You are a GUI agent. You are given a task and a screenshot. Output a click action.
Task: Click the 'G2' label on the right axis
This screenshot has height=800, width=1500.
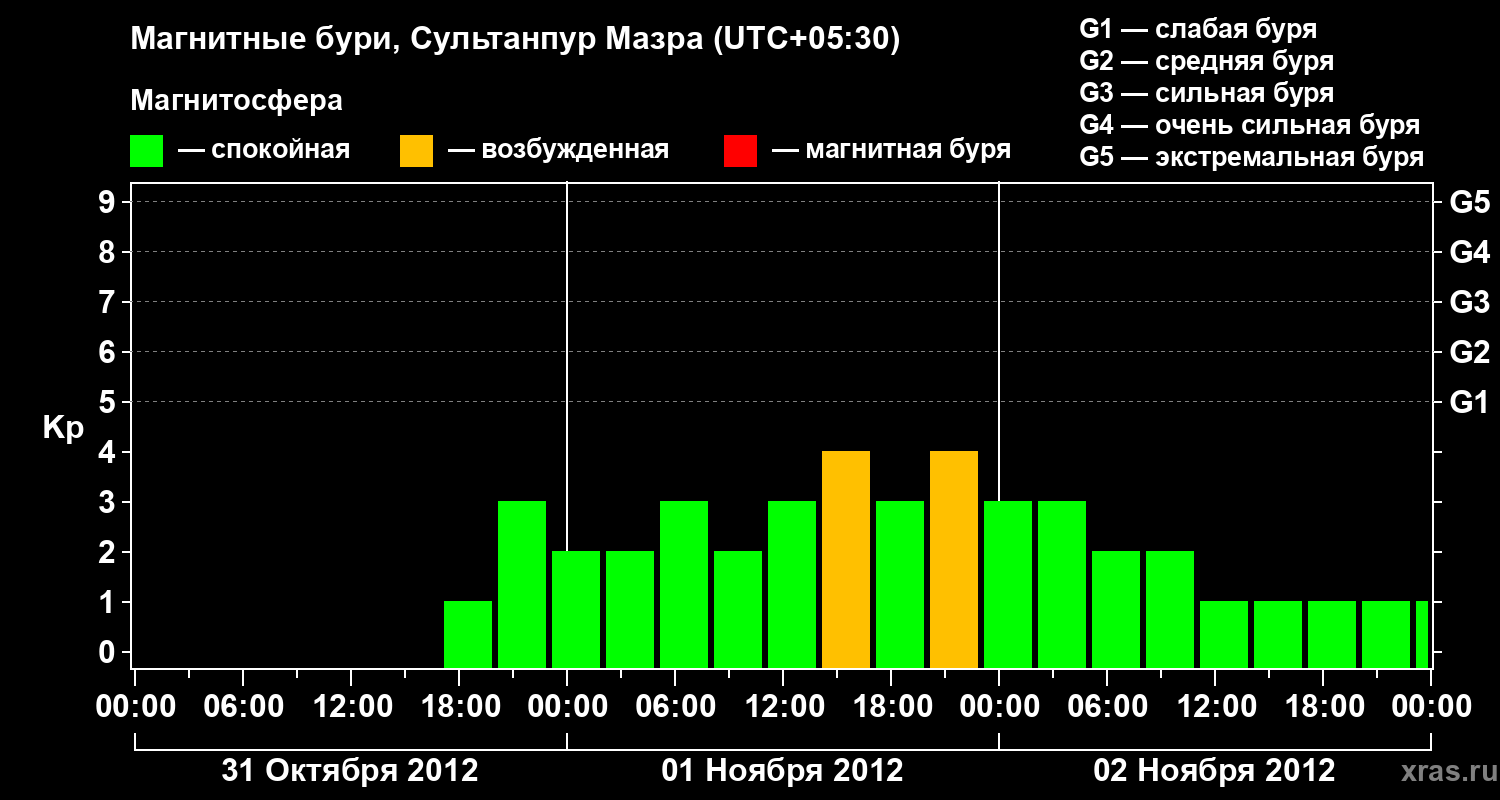click(1469, 352)
